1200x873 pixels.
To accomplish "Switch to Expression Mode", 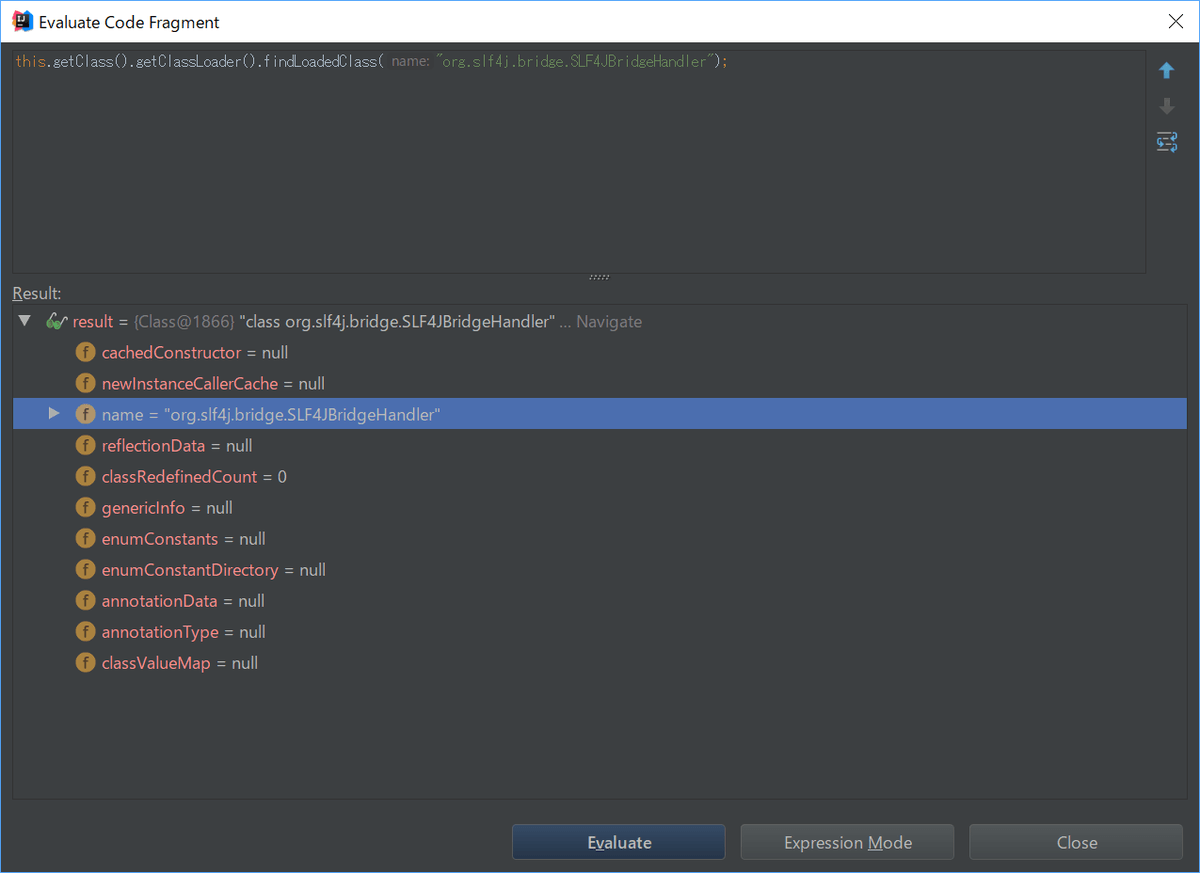I will pos(847,842).
